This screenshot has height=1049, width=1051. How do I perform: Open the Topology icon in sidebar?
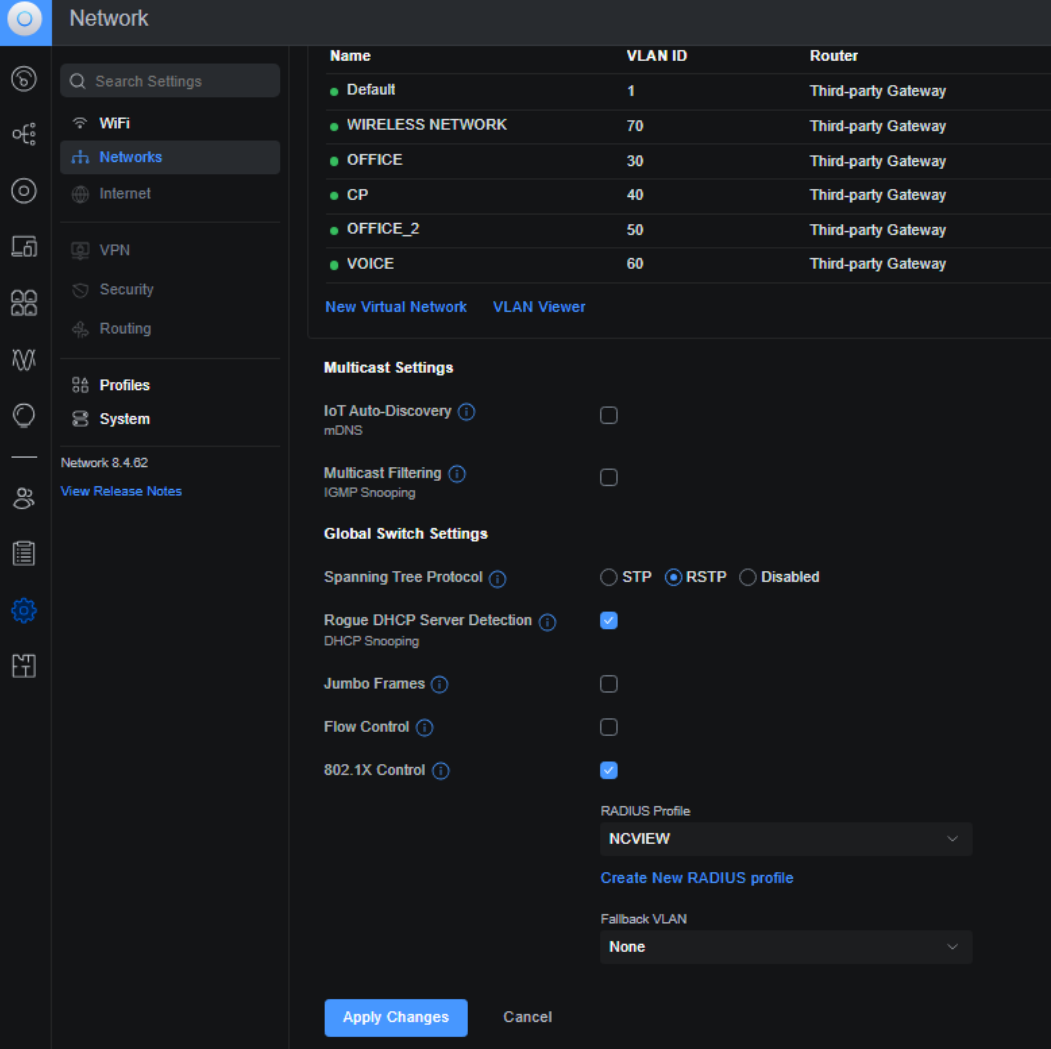tap(24, 134)
